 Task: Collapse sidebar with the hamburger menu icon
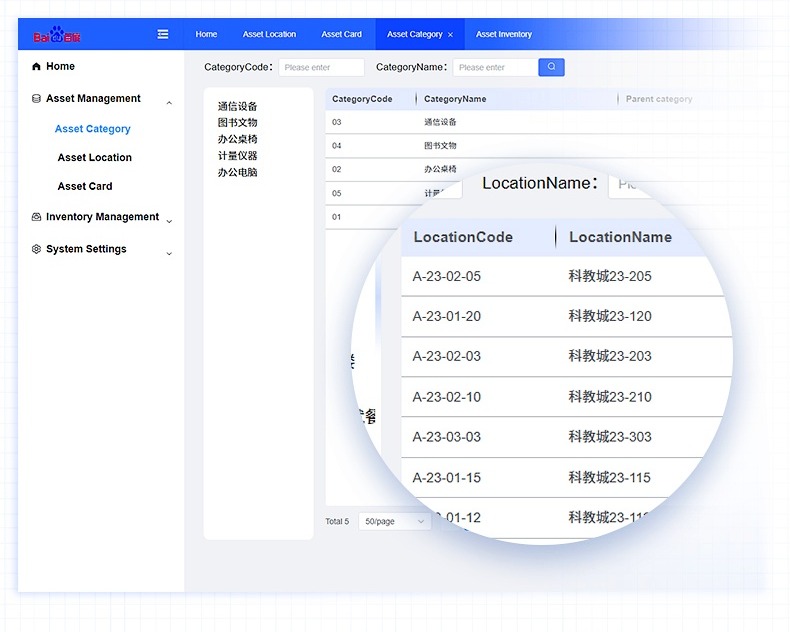tap(163, 34)
